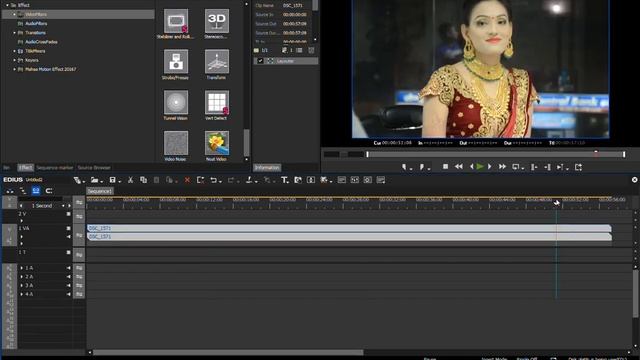Select the Strobe/Freeze effect icon

(x=176, y=62)
